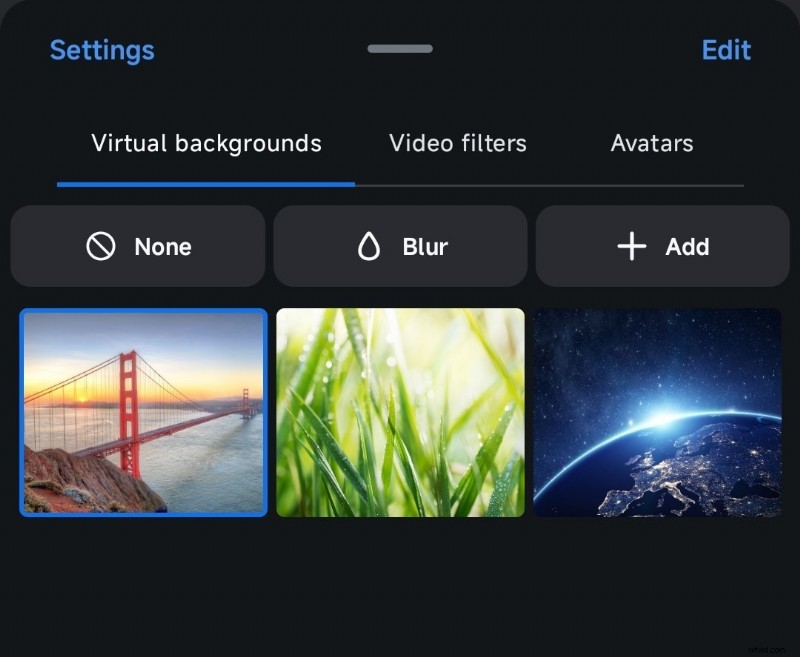Select the Golden Gate Bridge background
Viewport: 800px width, 657px height.
tap(143, 413)
